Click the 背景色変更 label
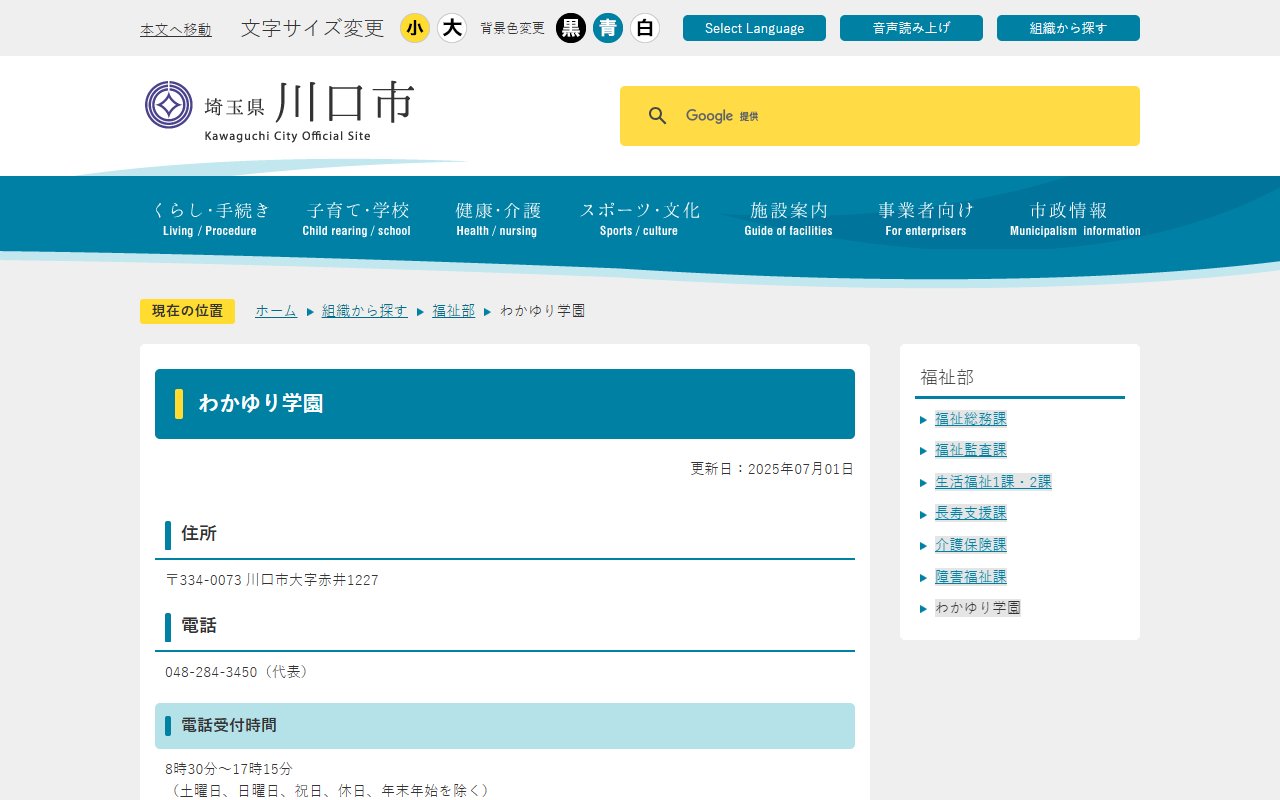Image resolution: width=1280 pixels, height=800 pixels. [513, 28]
